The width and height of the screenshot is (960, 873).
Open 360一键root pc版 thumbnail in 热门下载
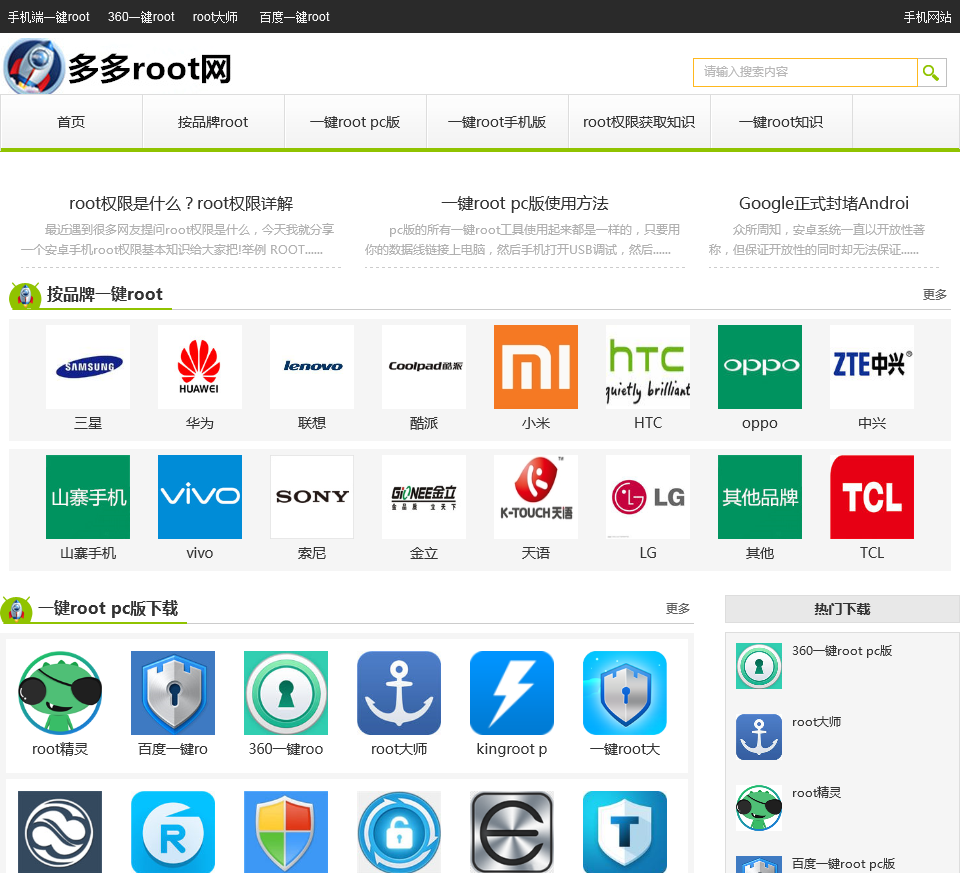tap(759, 666)
